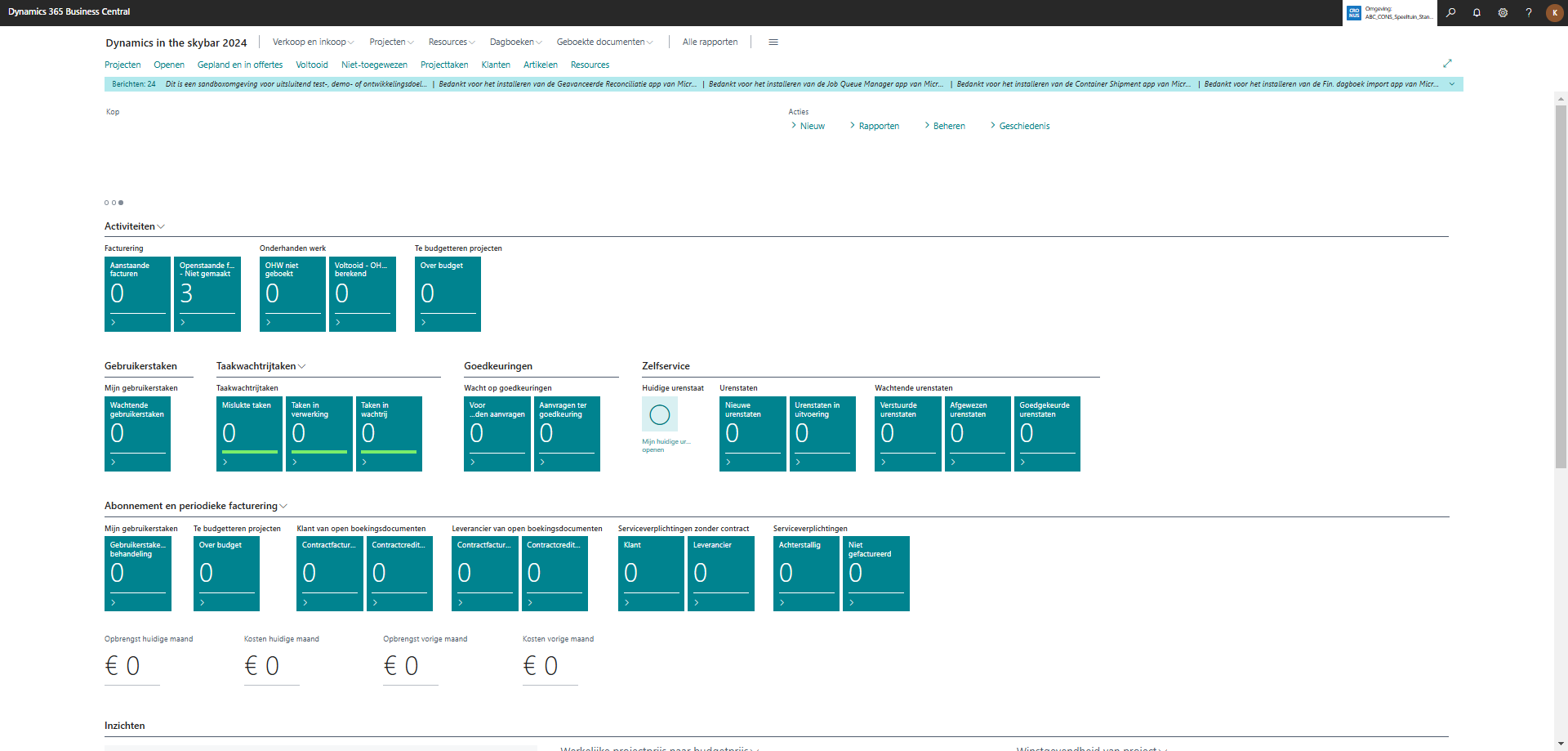The height and width of the screenshot is (751, 1568).
Task: Click the Nieuw action link
Action: [x=812, y=127]
